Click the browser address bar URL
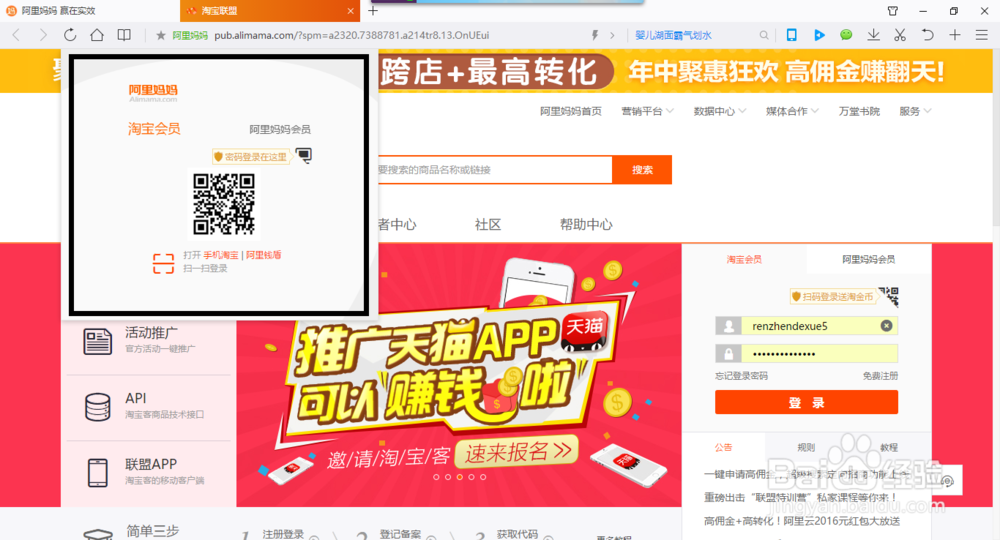 [351, 35]
